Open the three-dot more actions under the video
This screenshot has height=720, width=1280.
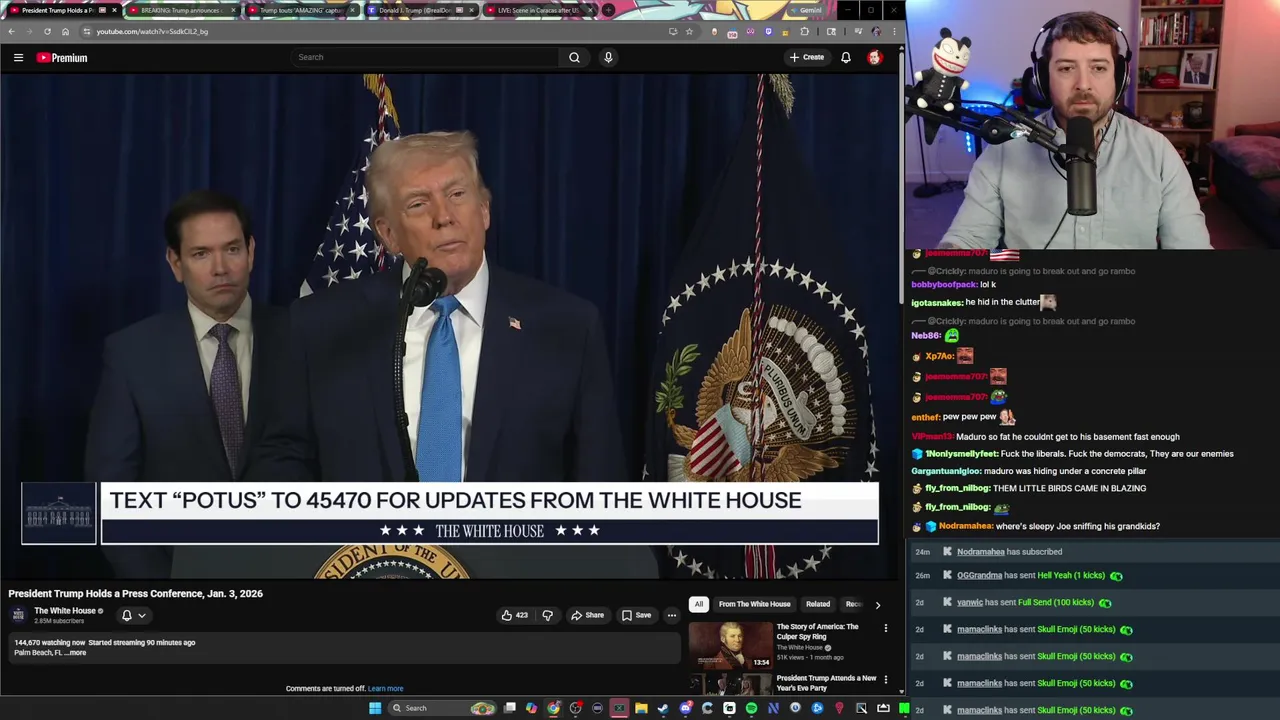[x=672, y=615]
